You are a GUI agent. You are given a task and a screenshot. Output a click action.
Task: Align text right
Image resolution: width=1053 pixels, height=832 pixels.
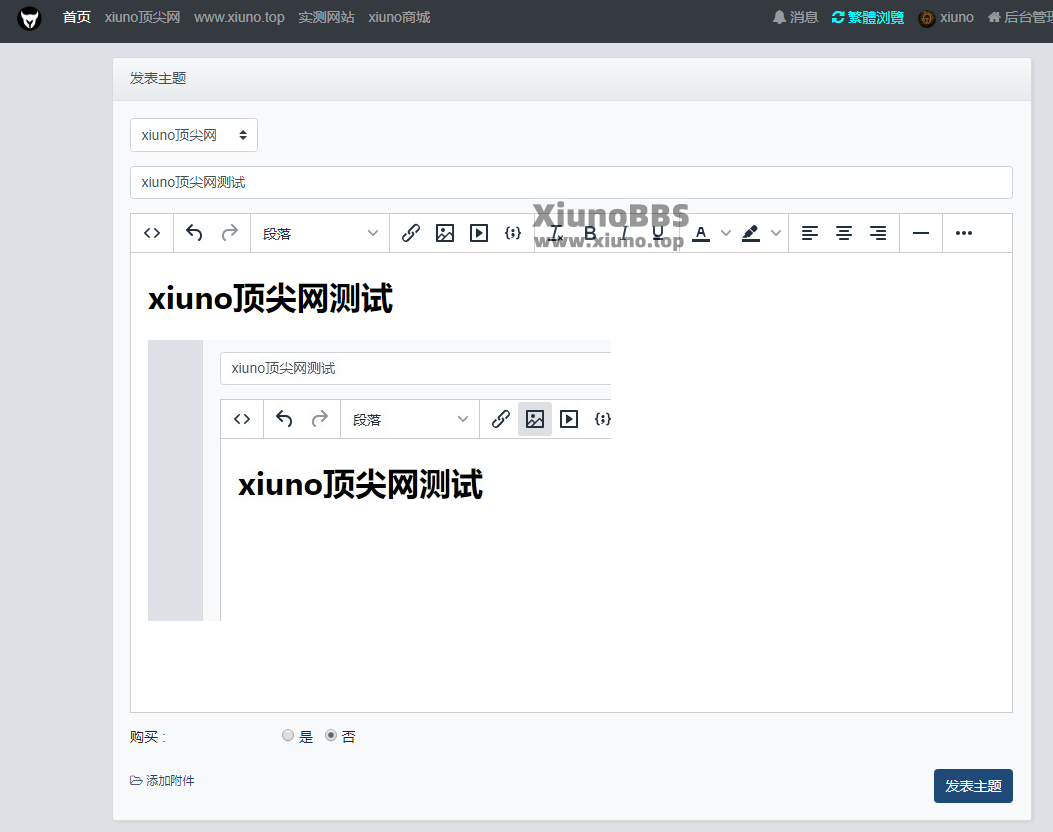[x=878, y=233]
